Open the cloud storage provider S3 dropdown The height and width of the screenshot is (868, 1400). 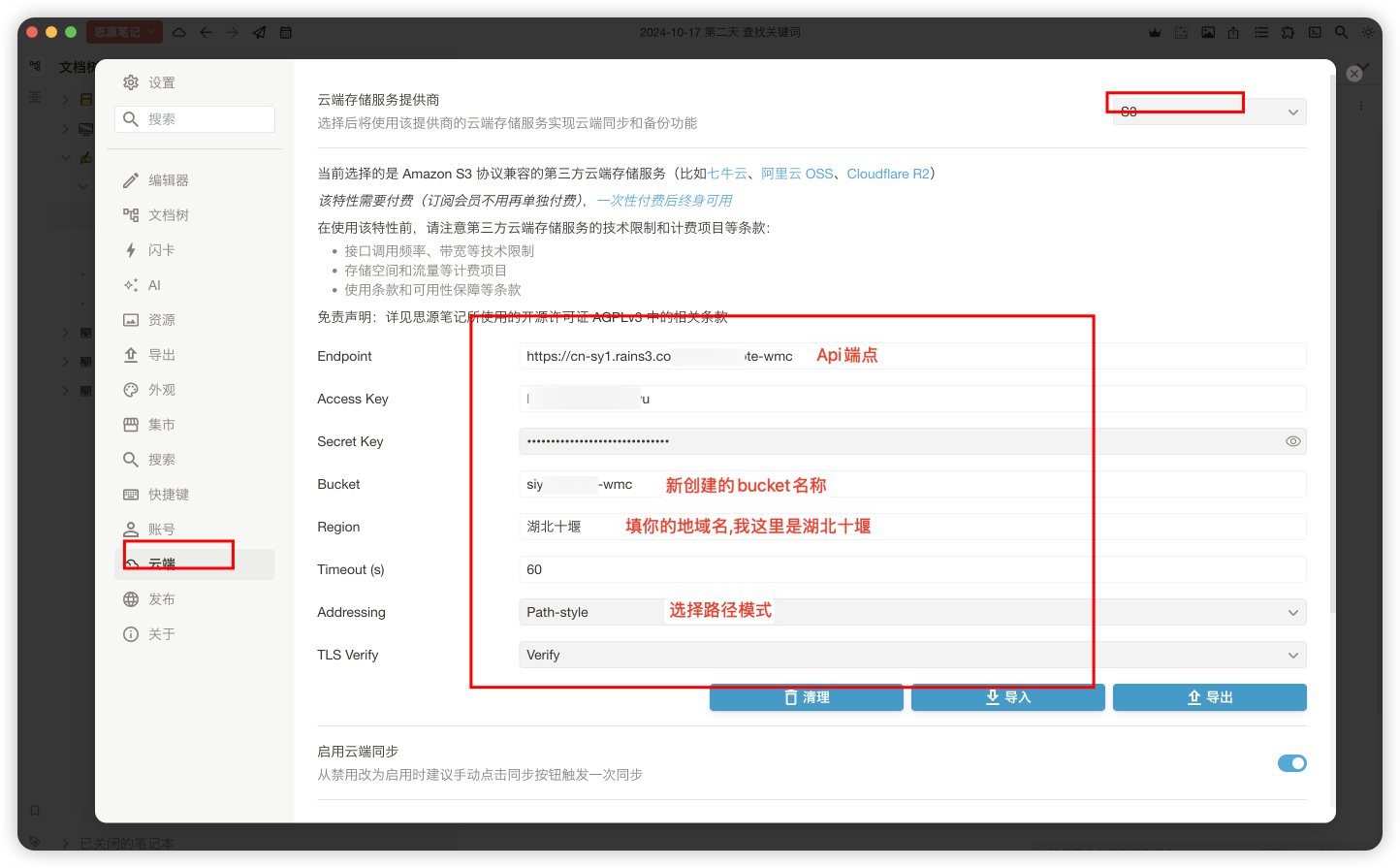click(x=1209, y=112)
